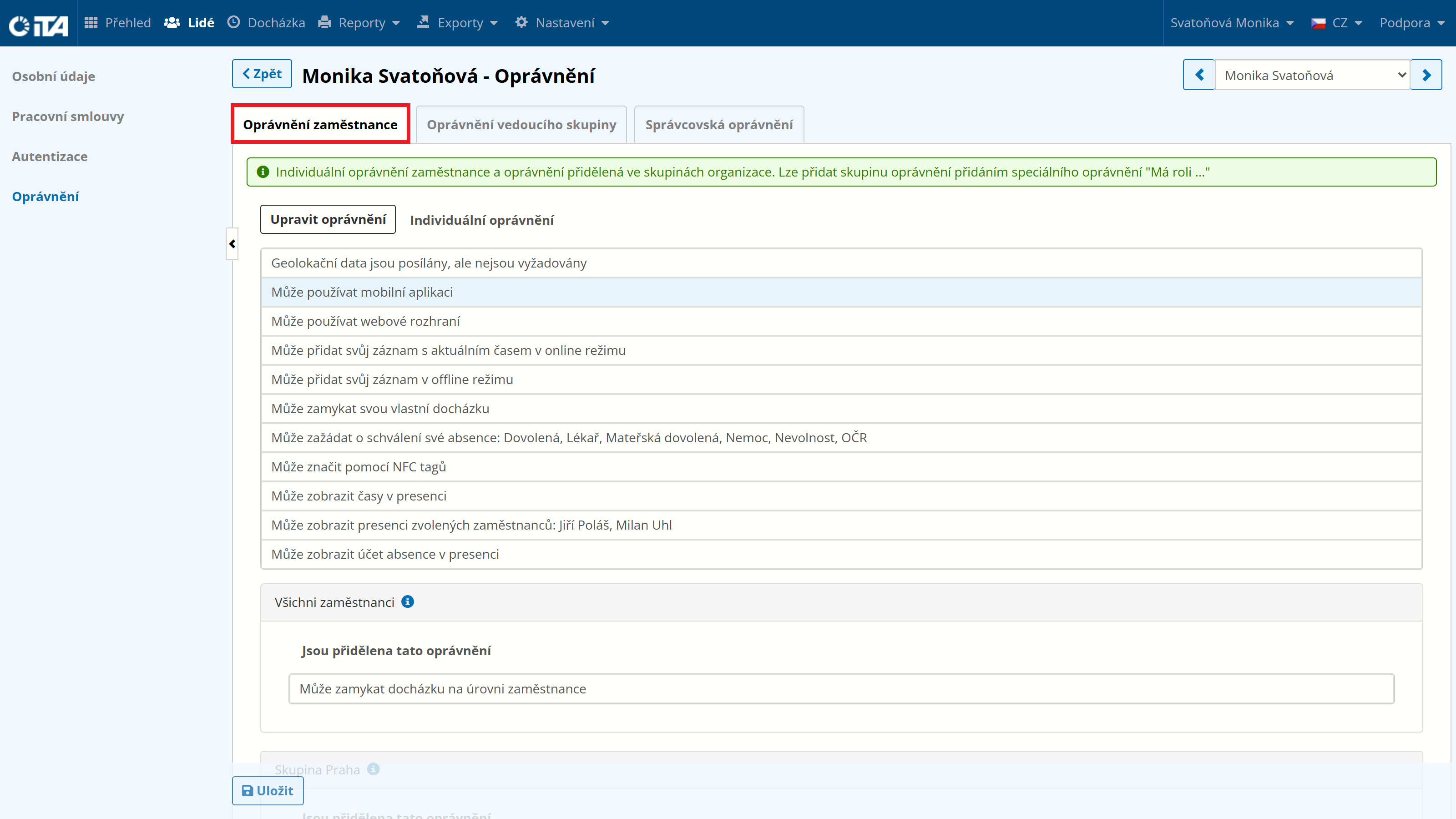
Task: Select row 'Může zamykat svou vlastní docházku'
Action: [841, 409]
